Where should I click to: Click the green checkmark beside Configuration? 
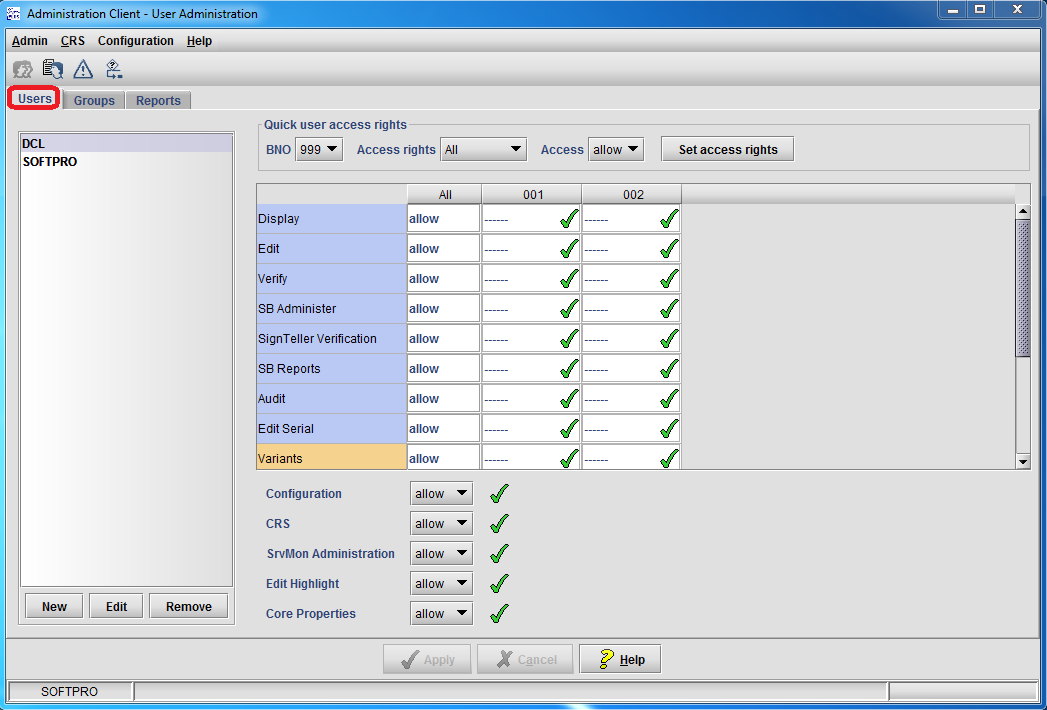coord(499,493)
